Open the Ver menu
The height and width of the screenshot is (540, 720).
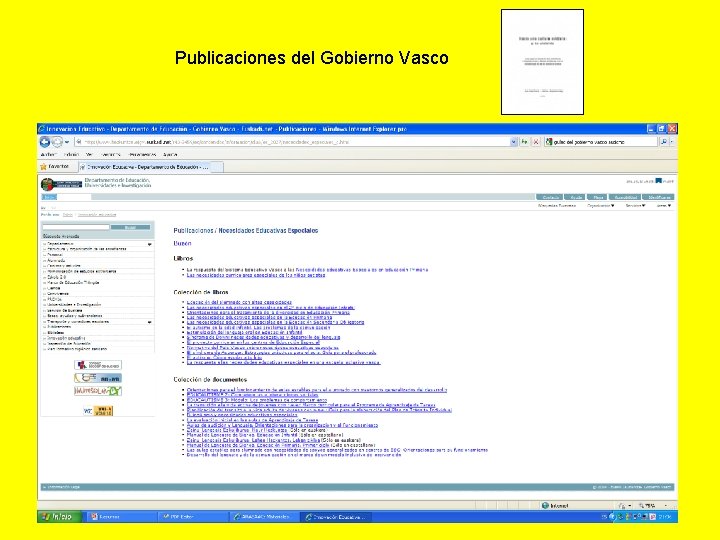click(x=90, y=155)
